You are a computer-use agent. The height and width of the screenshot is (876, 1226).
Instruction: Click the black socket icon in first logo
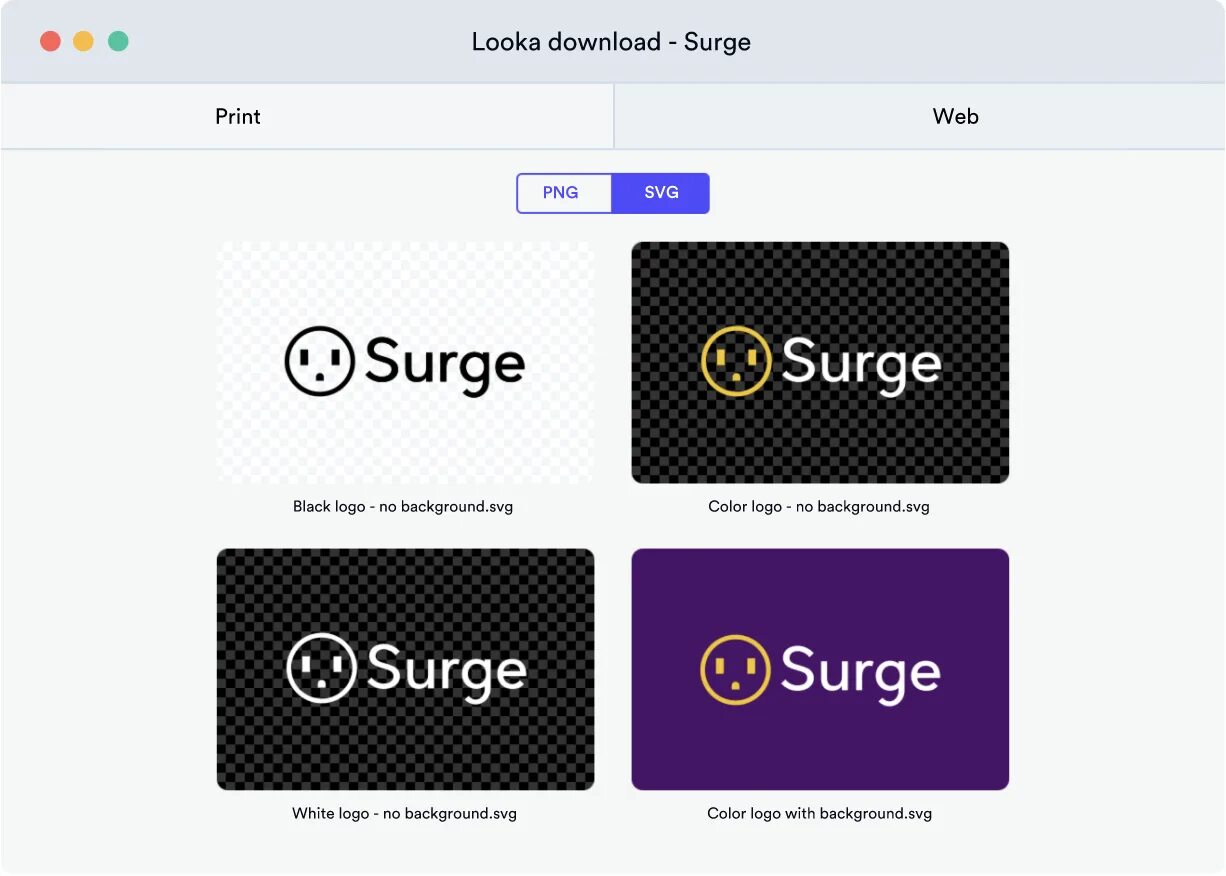[x=320, y=361]
